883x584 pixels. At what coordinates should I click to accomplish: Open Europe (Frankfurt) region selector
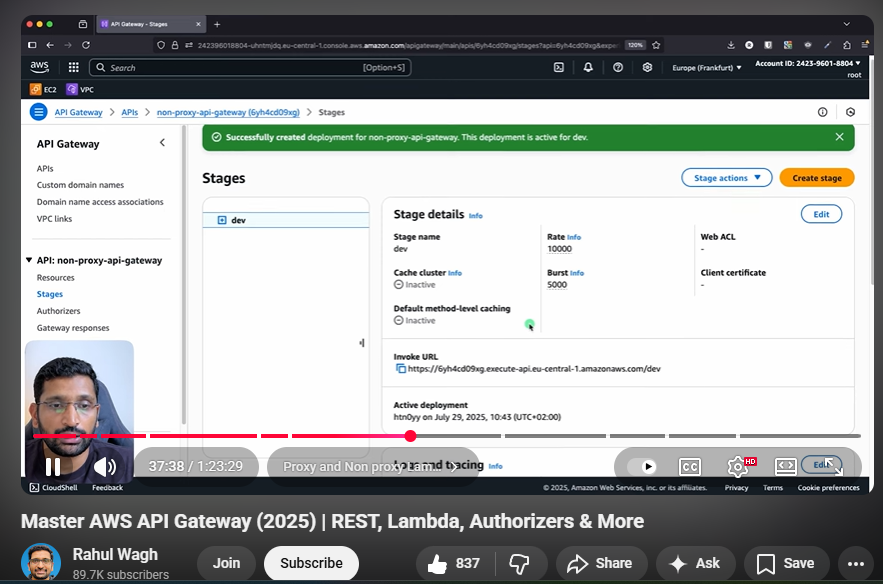tap(707, 68)
